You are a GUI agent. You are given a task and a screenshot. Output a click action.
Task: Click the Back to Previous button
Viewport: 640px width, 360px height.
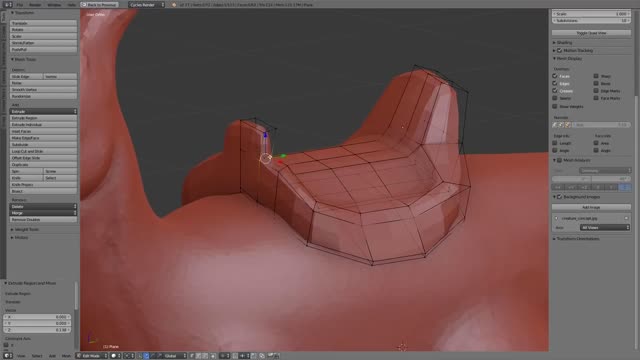(x=99, y=4)
